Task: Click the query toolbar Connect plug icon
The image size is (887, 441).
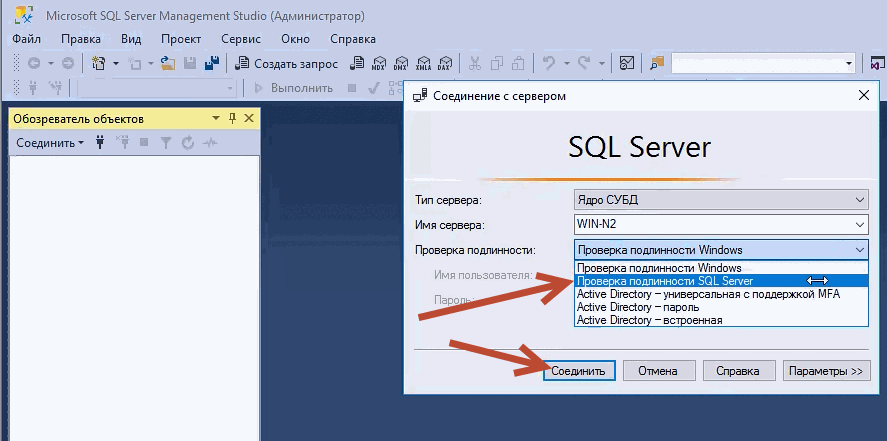Action: tap(33, 88)
